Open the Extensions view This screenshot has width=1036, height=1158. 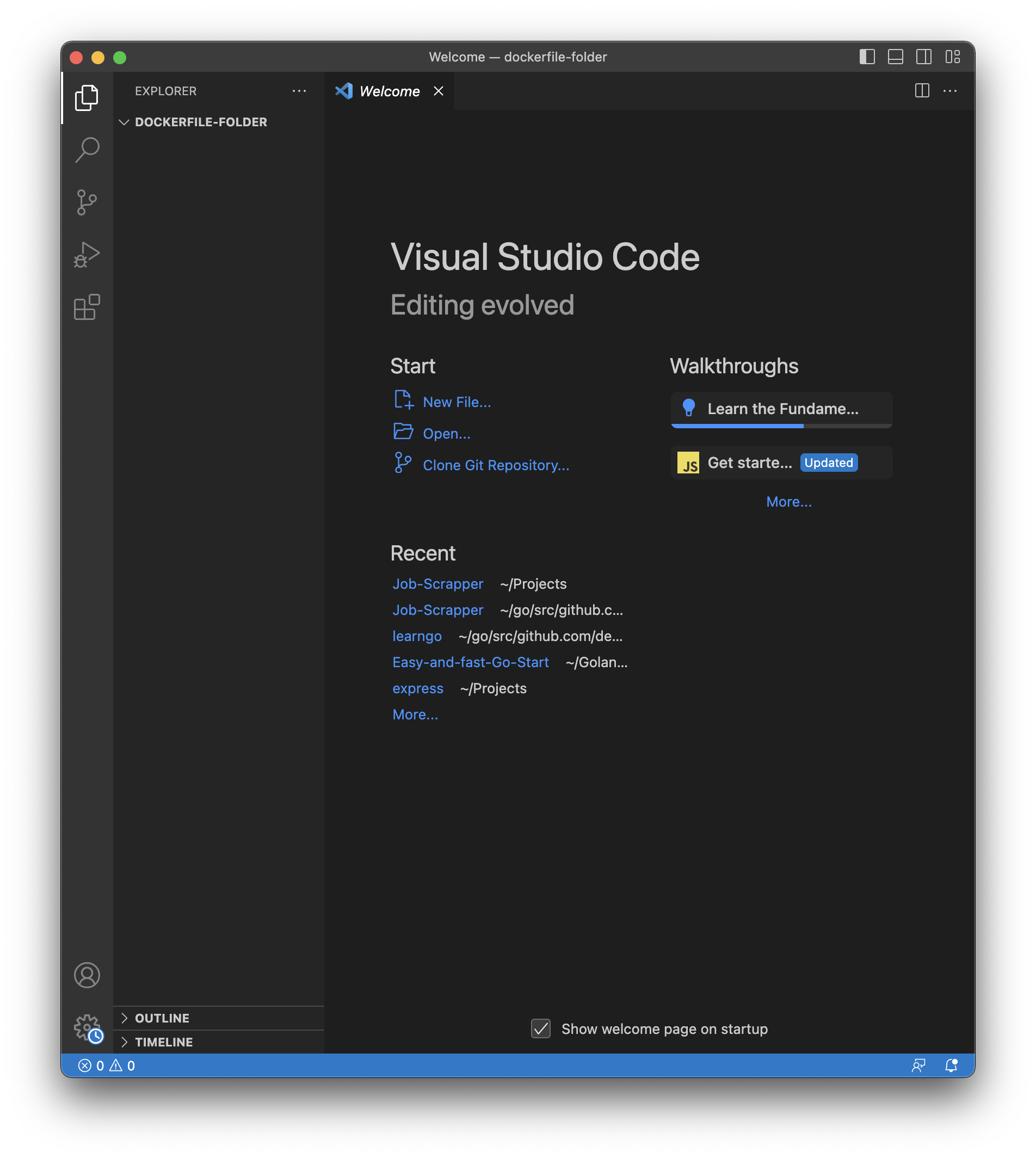tap(87, 307)
